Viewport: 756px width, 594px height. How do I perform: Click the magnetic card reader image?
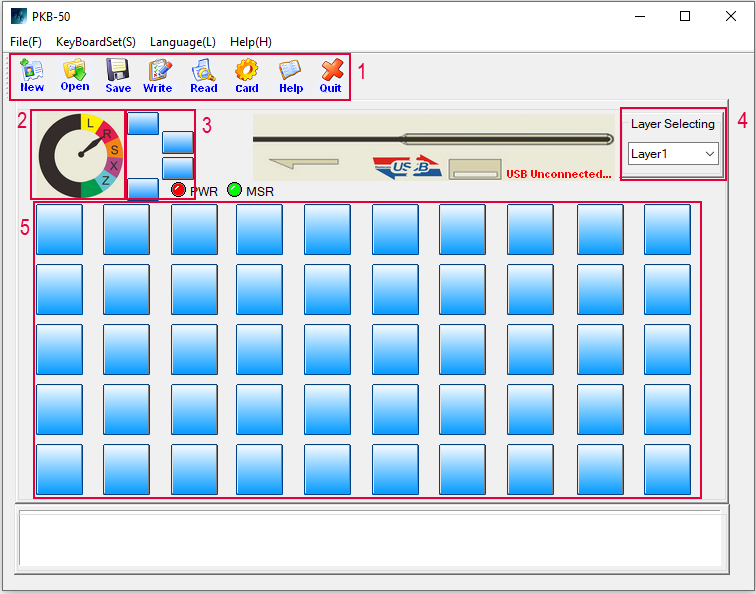tap(433, 146)
